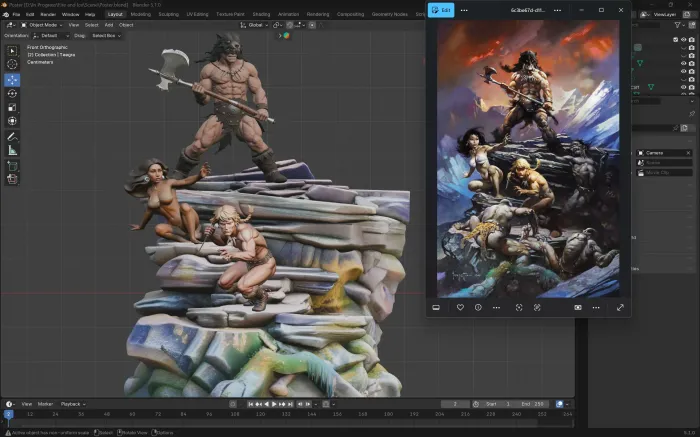Clear the Camera field with its X
Screen dimensions: 700x437
coord(688,153)
